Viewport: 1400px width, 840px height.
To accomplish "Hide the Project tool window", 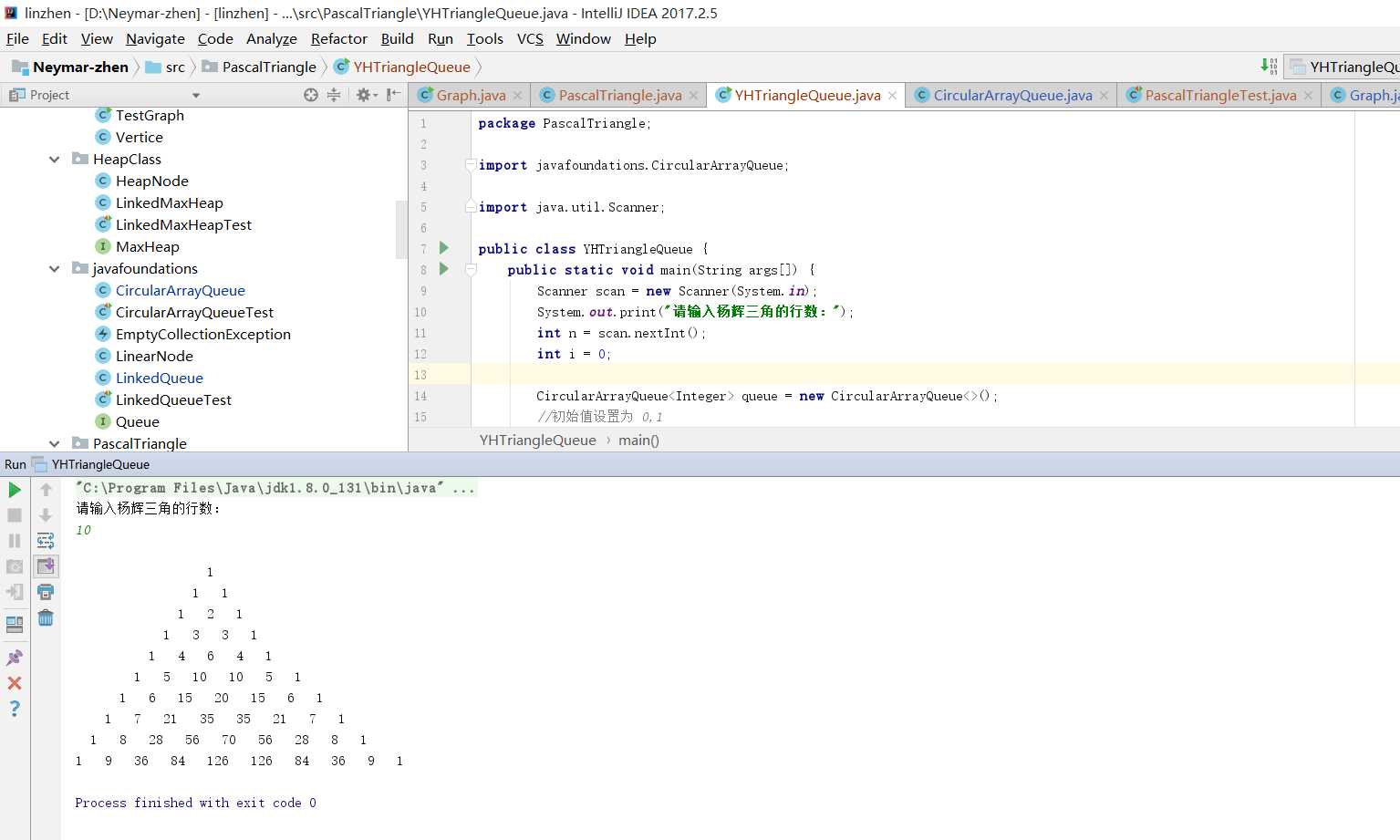I will [x=393, y=95].
